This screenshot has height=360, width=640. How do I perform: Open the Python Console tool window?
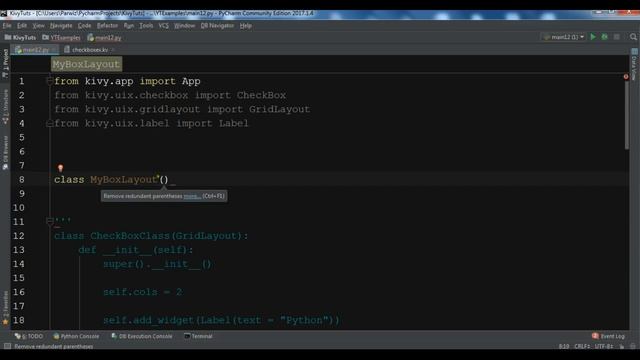[76, 336]
